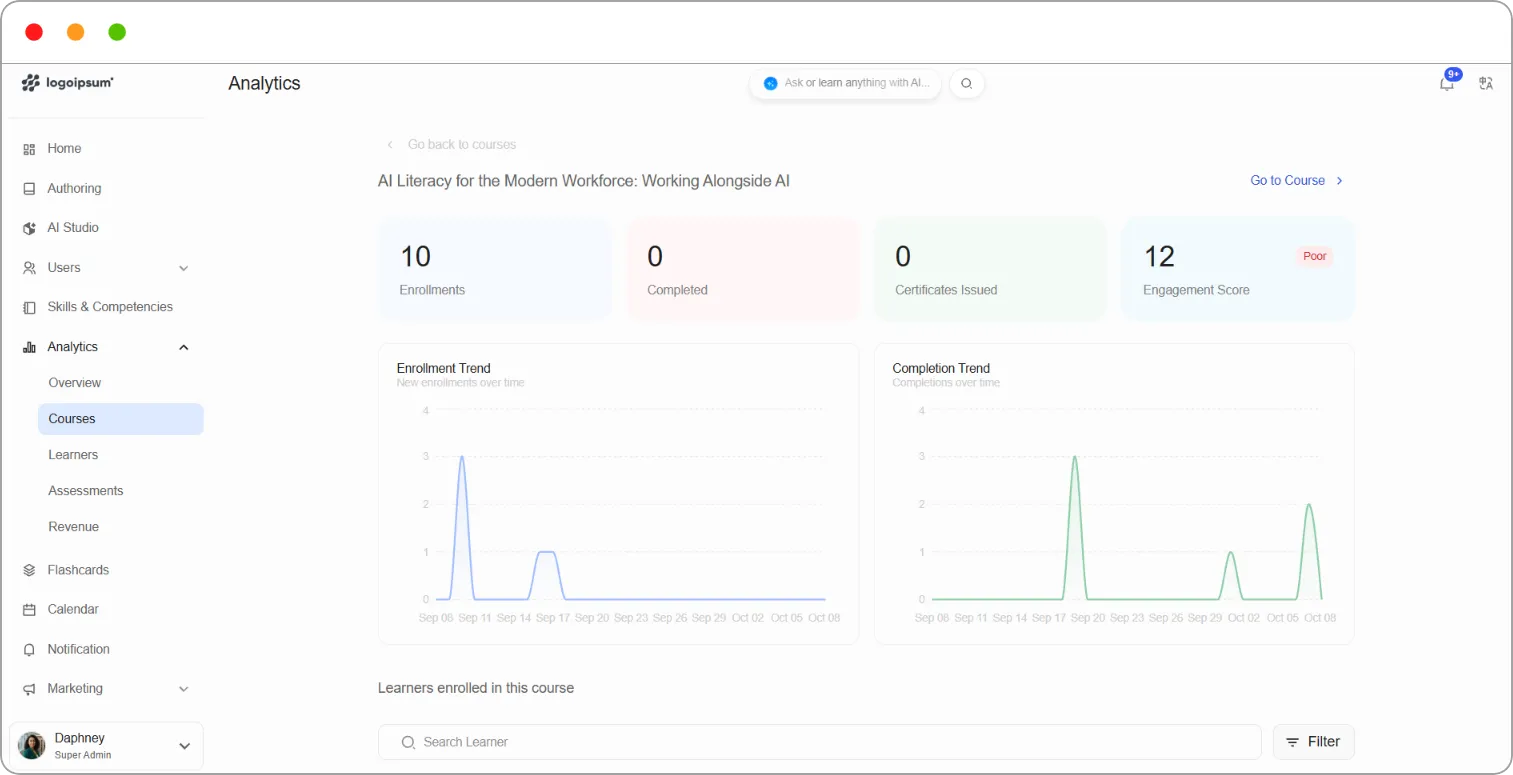
Task: Collapse the Analytics submenu chevron
Action: [183, 347]
